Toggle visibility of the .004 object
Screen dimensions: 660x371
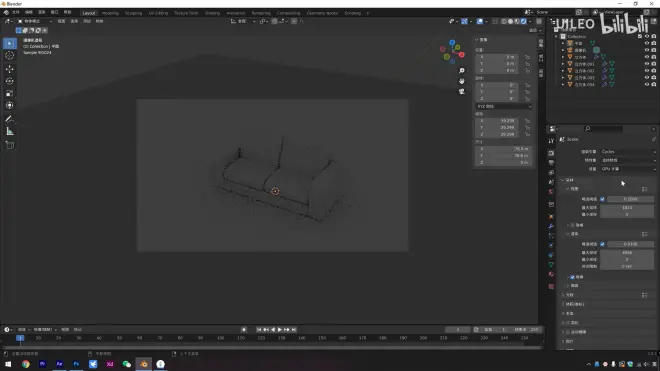tap(647, 85)
